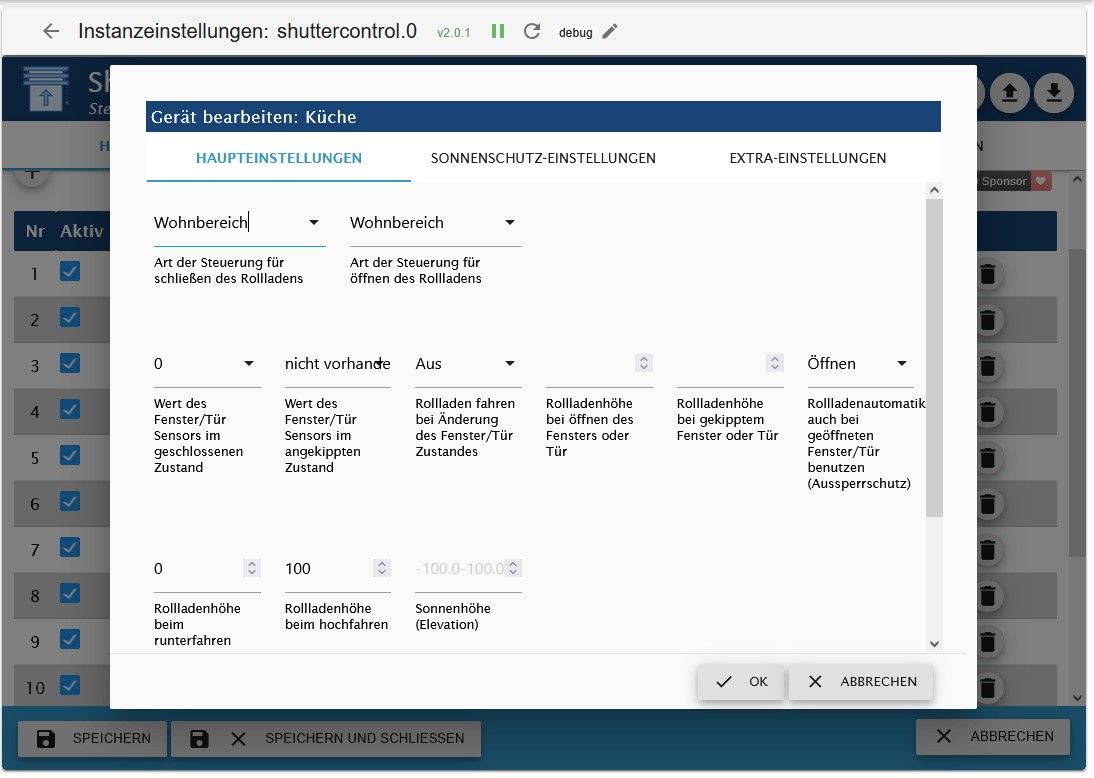Switch to Sonnenschutz-Einstellungen tab
The width and height of the screenshot is (1094, 778).
click(543, 158)
